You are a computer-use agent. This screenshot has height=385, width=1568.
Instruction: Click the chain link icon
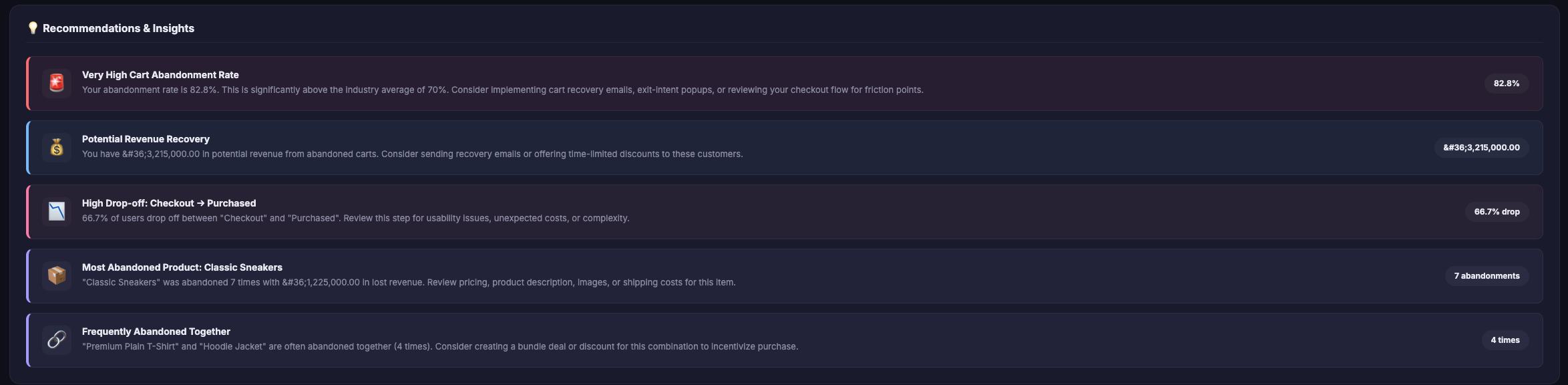(57, 340)
